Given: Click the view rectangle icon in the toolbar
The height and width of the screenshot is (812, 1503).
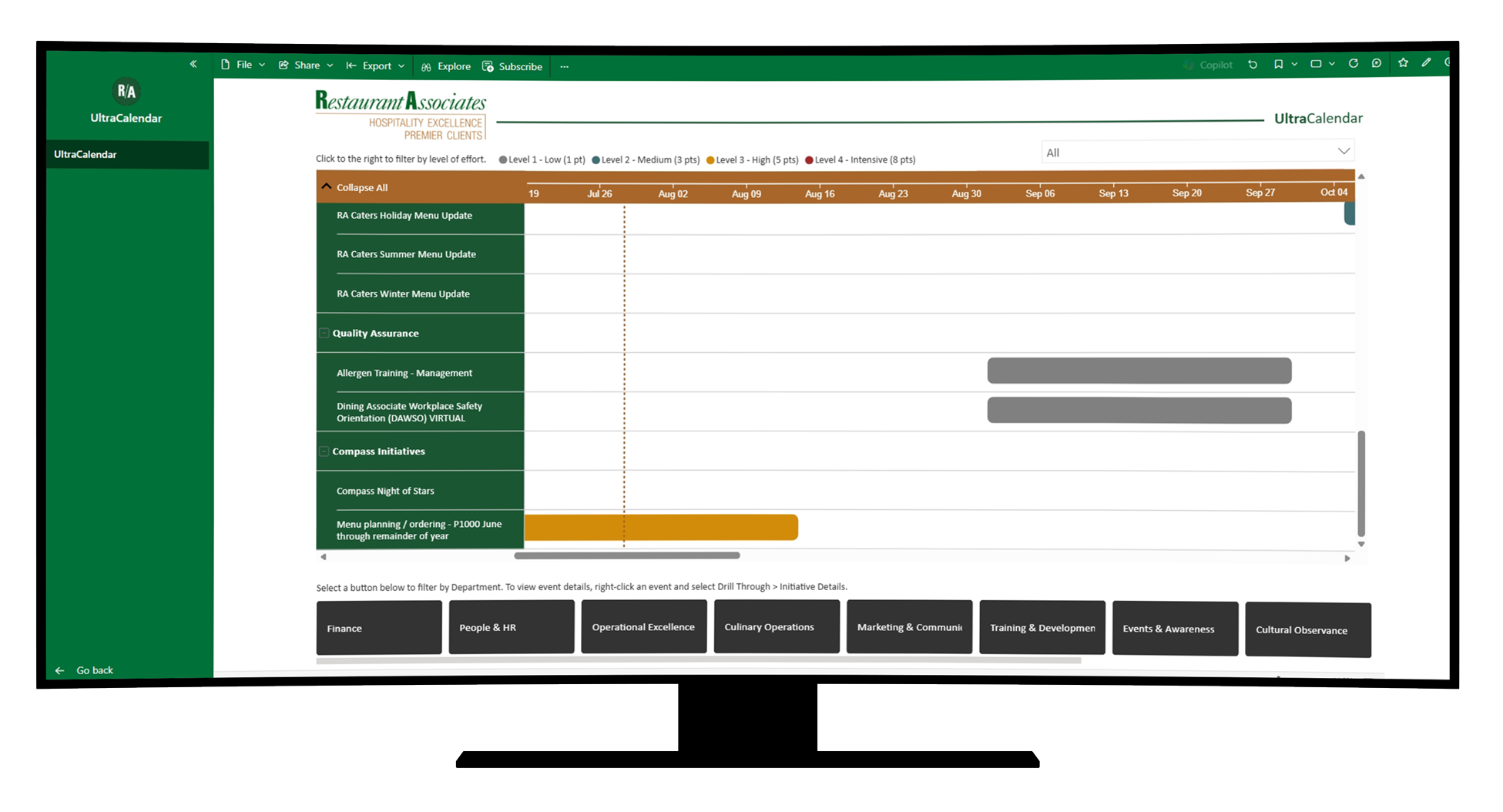Looking at the screenshot, I should pyautogui.click(x=1316, y=64).
